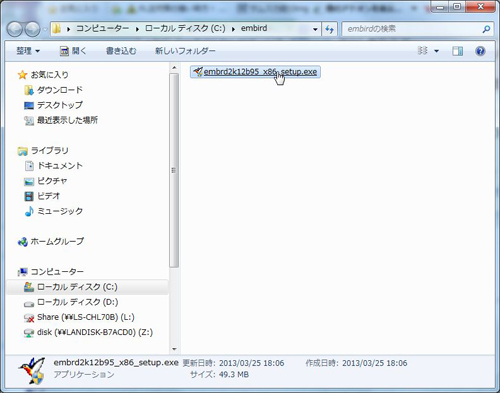Click the 最近表示した場所 icon
The image size is (500, 393).
click(29, 120)
